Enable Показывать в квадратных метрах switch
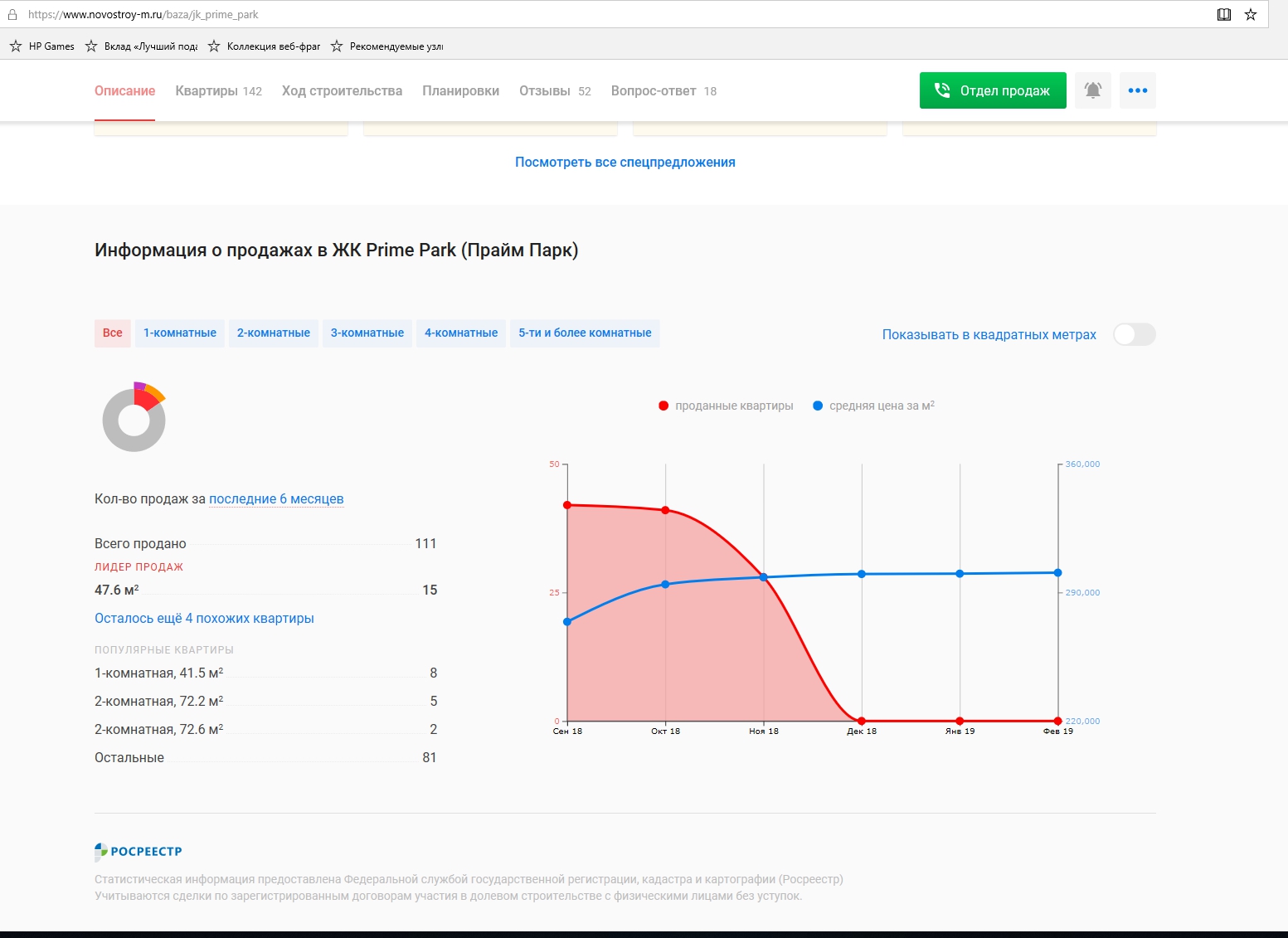Viewport: 1288px width, 938px height. (x=1135, y=334)
